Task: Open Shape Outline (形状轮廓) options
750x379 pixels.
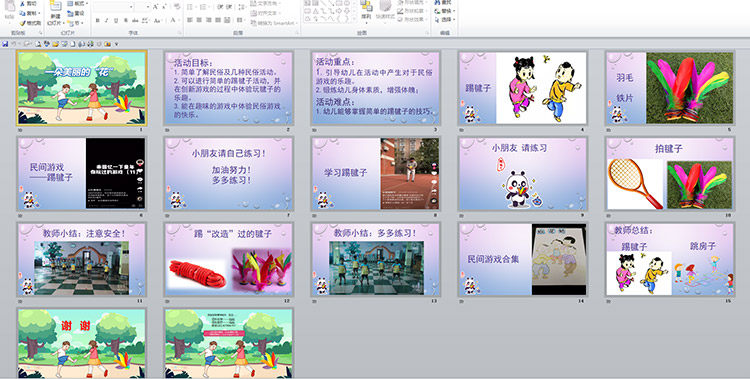Action: pos(413,11)
